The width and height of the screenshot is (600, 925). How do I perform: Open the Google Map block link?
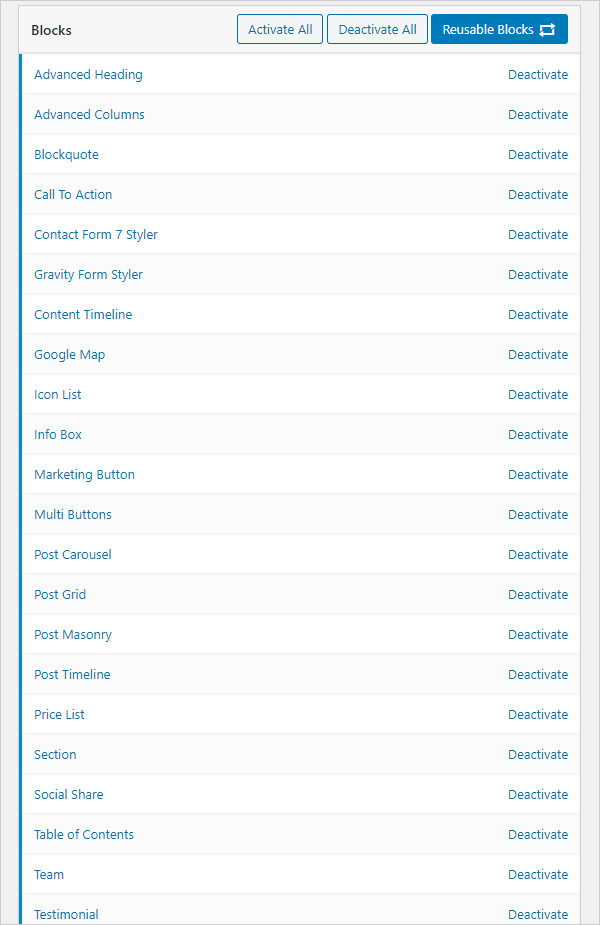click(69, 355)
